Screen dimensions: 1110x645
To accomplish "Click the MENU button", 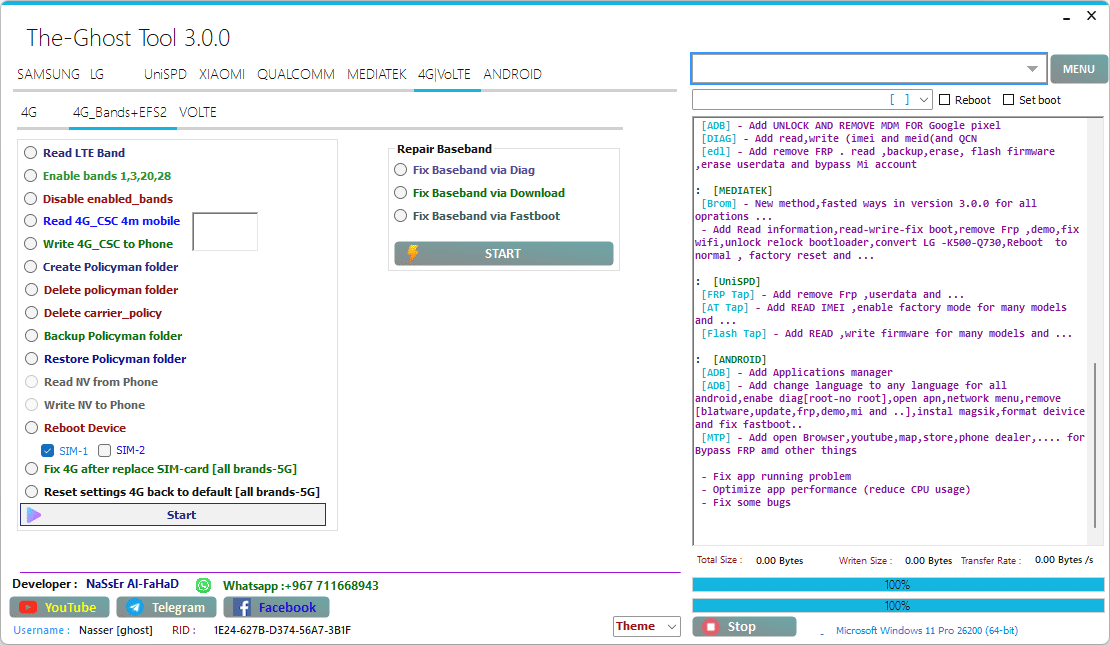I will point(1079,69).
